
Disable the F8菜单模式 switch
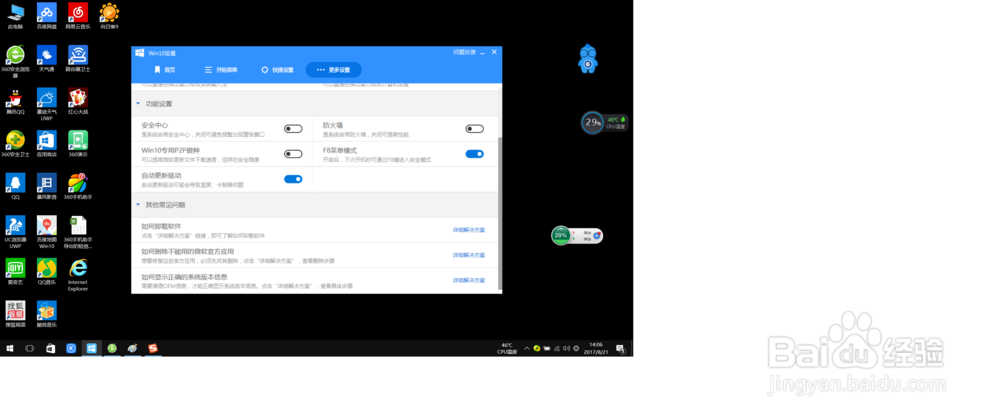point(474,154)
